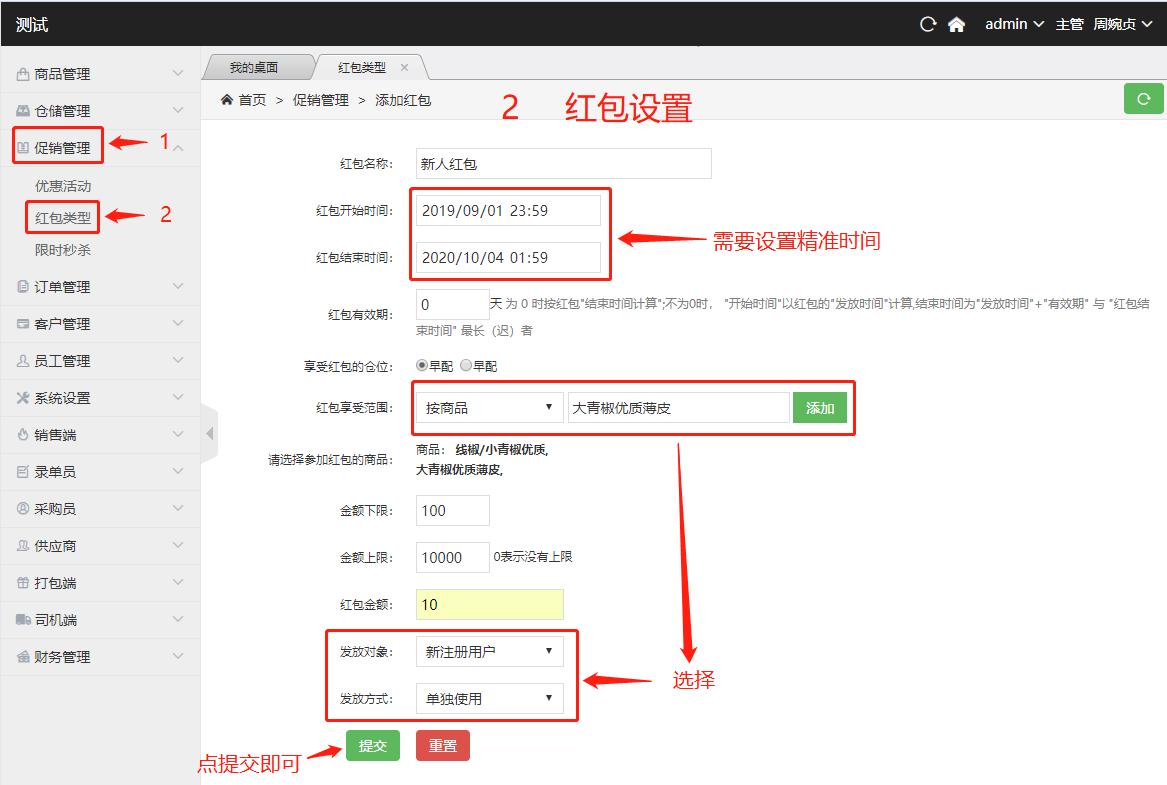The image size is (1167, 785).
Task: Click the 红包金额 input field
Action: click(489, 605)
